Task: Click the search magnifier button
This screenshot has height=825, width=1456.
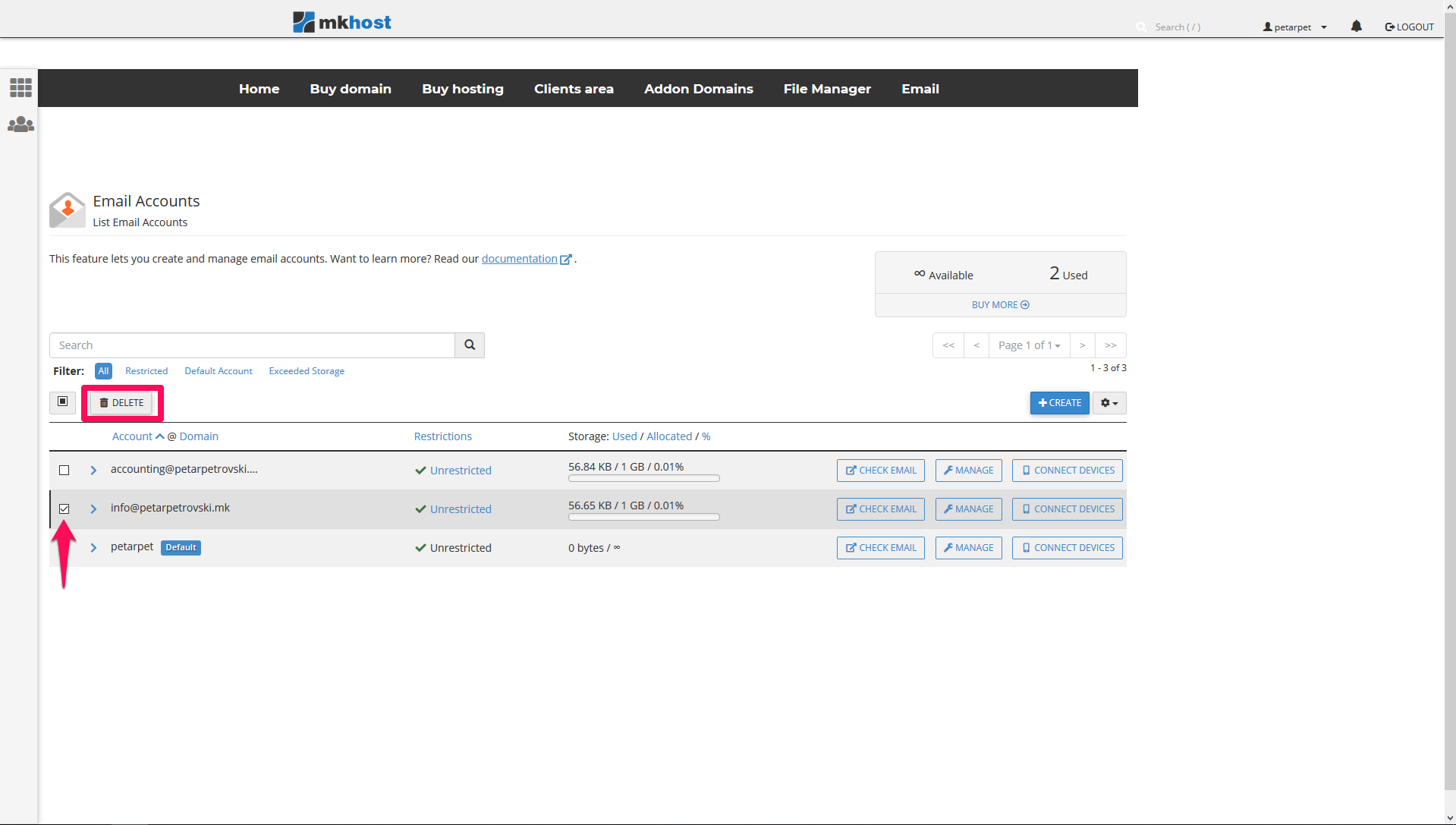Action: [x=470, y=345]
